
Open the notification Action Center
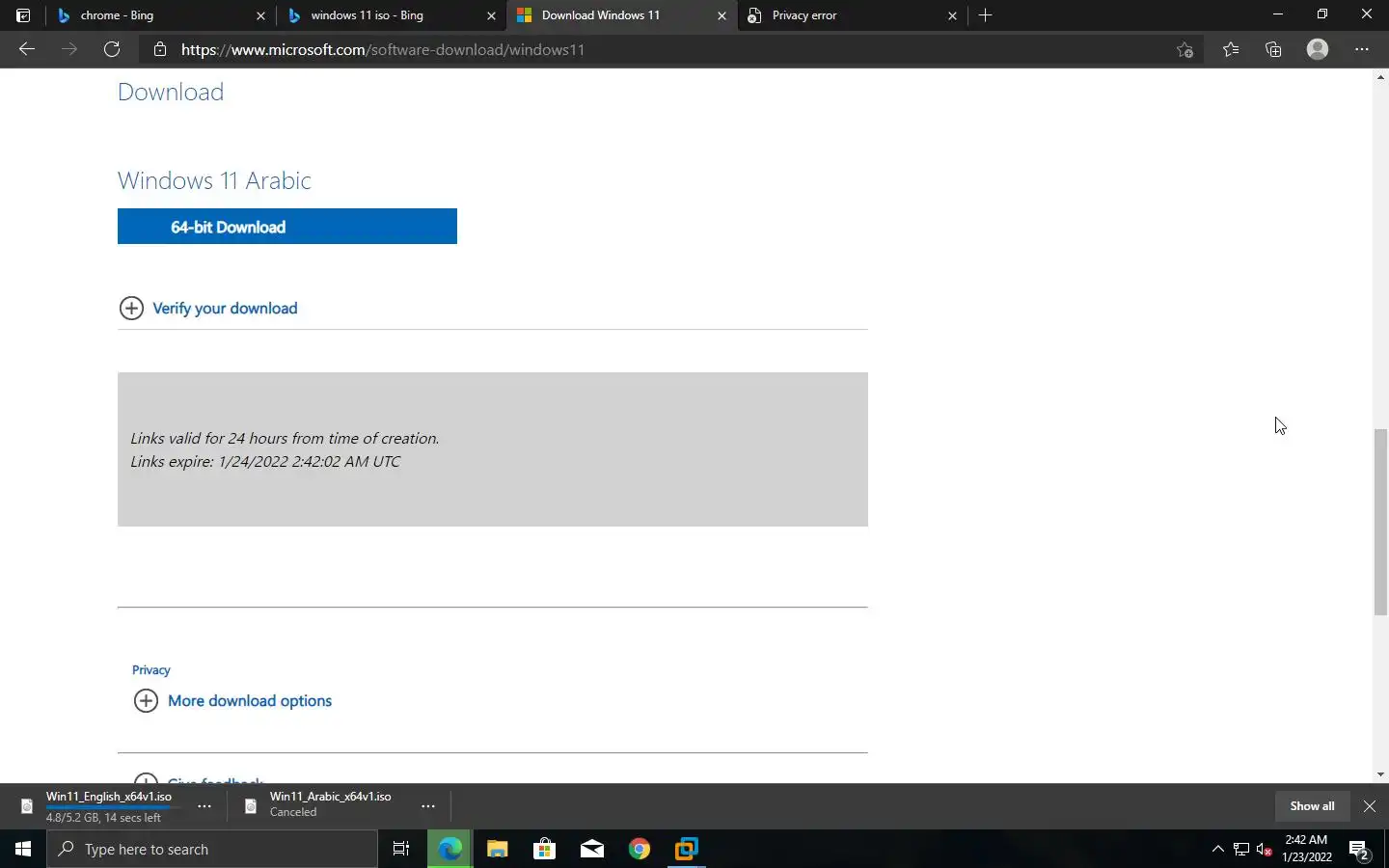pos(1360,850)
